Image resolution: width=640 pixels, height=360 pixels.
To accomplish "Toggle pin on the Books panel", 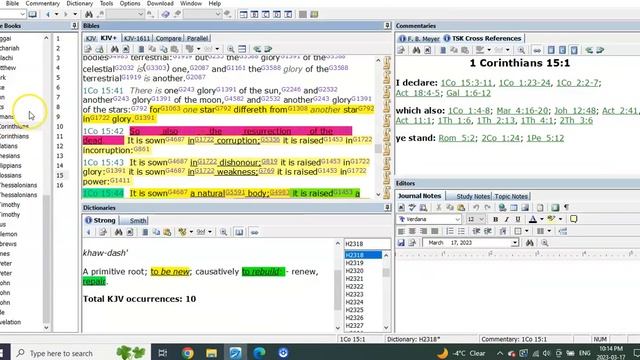I will pos(74,26).
